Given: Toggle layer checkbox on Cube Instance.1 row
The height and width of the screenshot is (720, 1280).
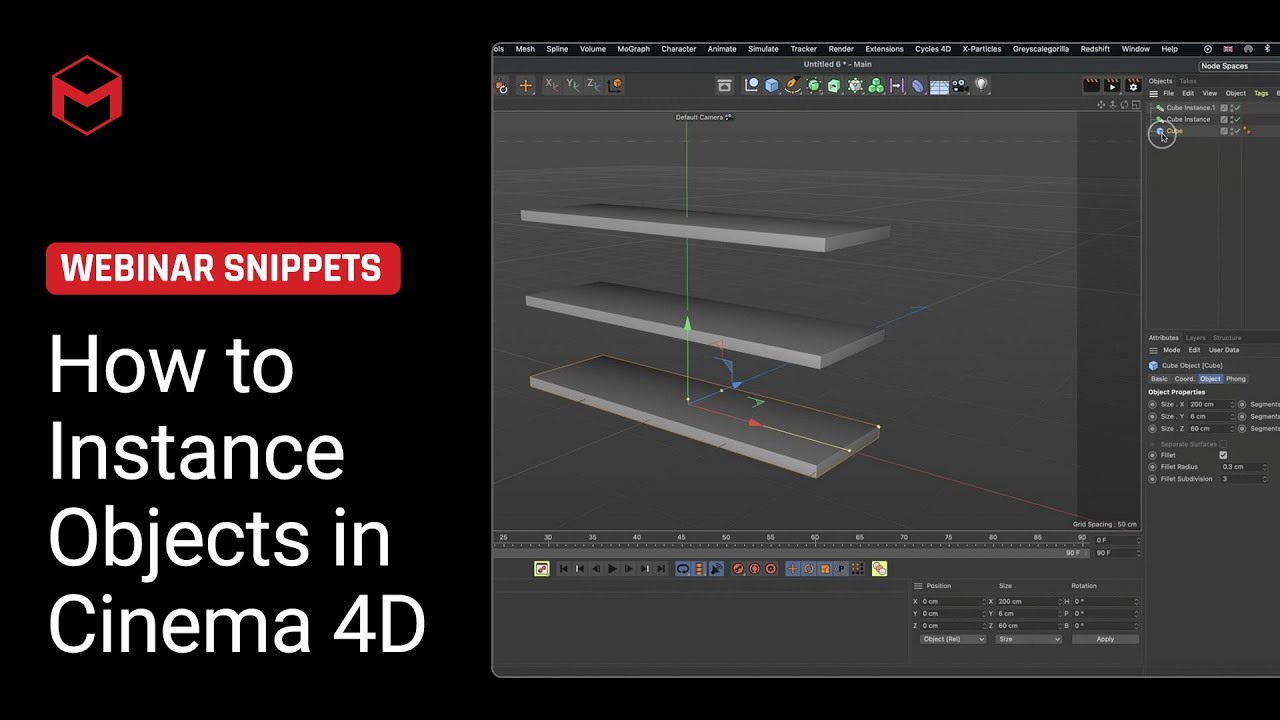Looking at the screenshot, I should (1224, 108).
